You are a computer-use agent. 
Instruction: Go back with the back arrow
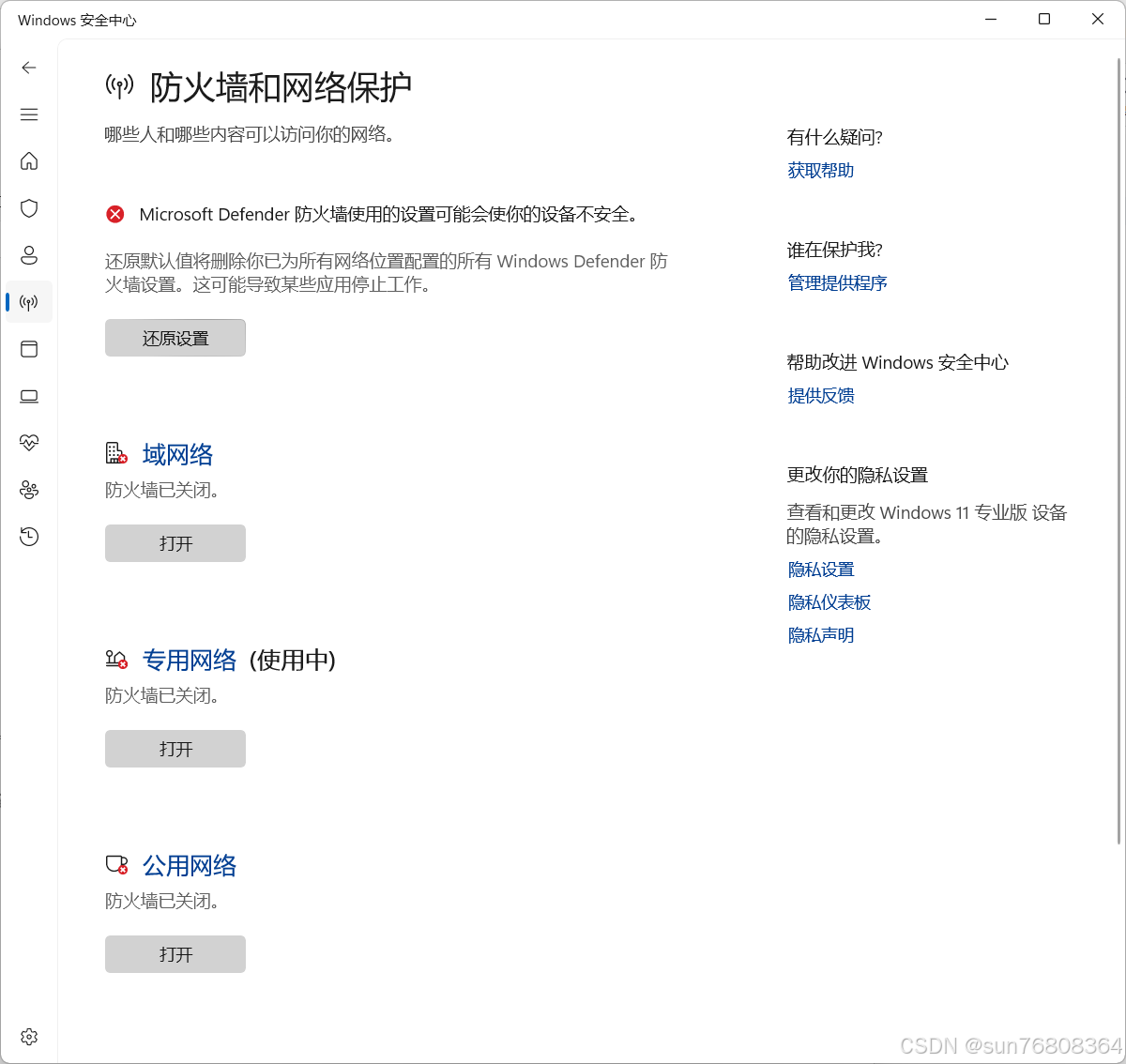click(x=29, y=68)
